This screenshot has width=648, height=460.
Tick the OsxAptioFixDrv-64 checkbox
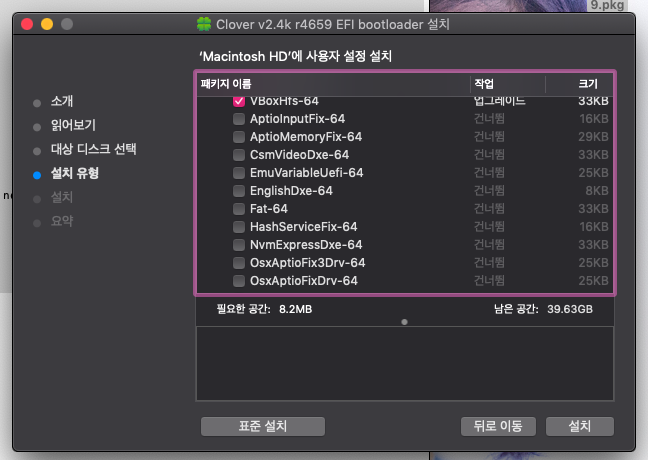pyautogui.click(x=239, y=281)
